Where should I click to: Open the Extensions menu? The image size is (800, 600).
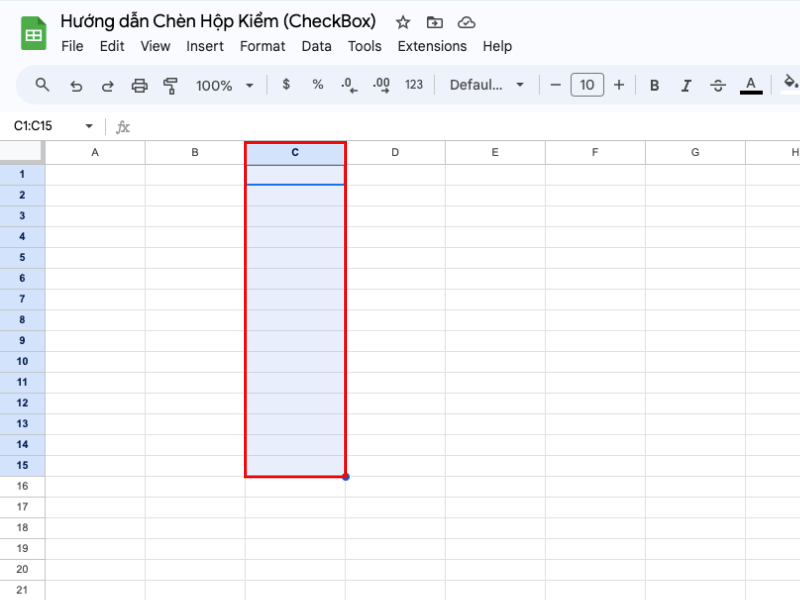[432, 46]
